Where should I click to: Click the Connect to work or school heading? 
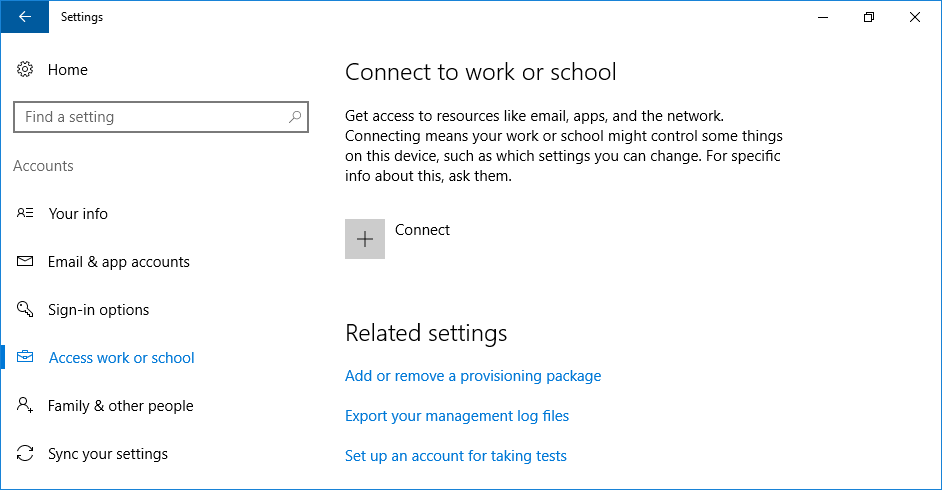pos(481,72)
